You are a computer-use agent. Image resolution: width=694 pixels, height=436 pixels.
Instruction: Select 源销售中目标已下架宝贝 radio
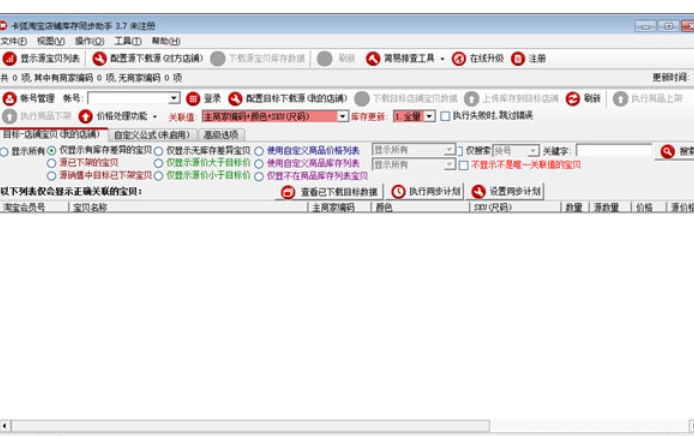(x=51, y=176)
